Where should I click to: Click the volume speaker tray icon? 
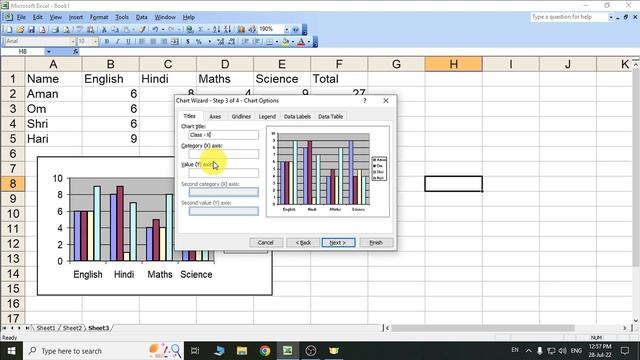click(x=562, y=351)
